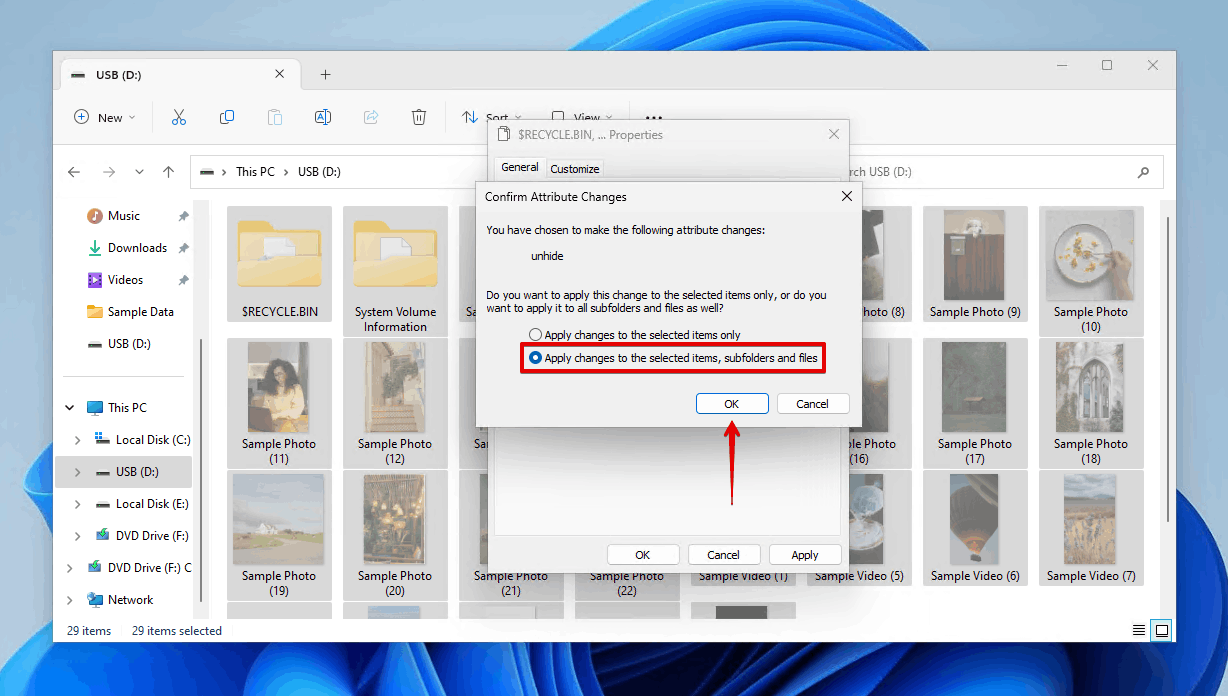Go back with the left arrow

(74, 172)
